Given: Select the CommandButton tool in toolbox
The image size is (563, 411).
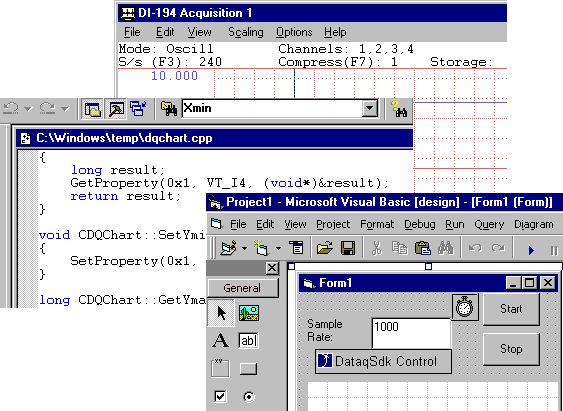Looking at the screenshot, I should pos(248,369).
